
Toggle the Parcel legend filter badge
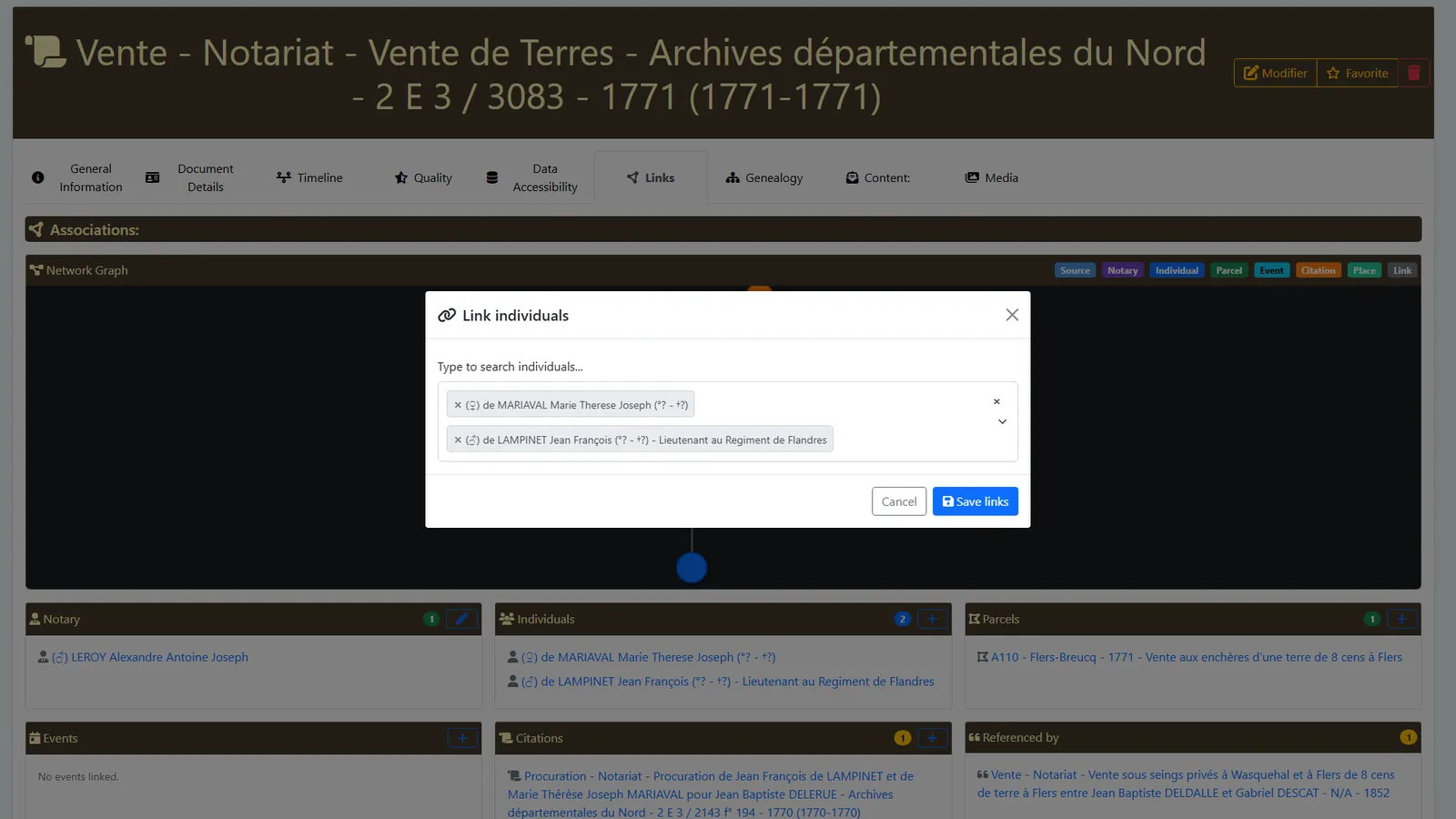pyautogui.click(x=1228, y=270)
